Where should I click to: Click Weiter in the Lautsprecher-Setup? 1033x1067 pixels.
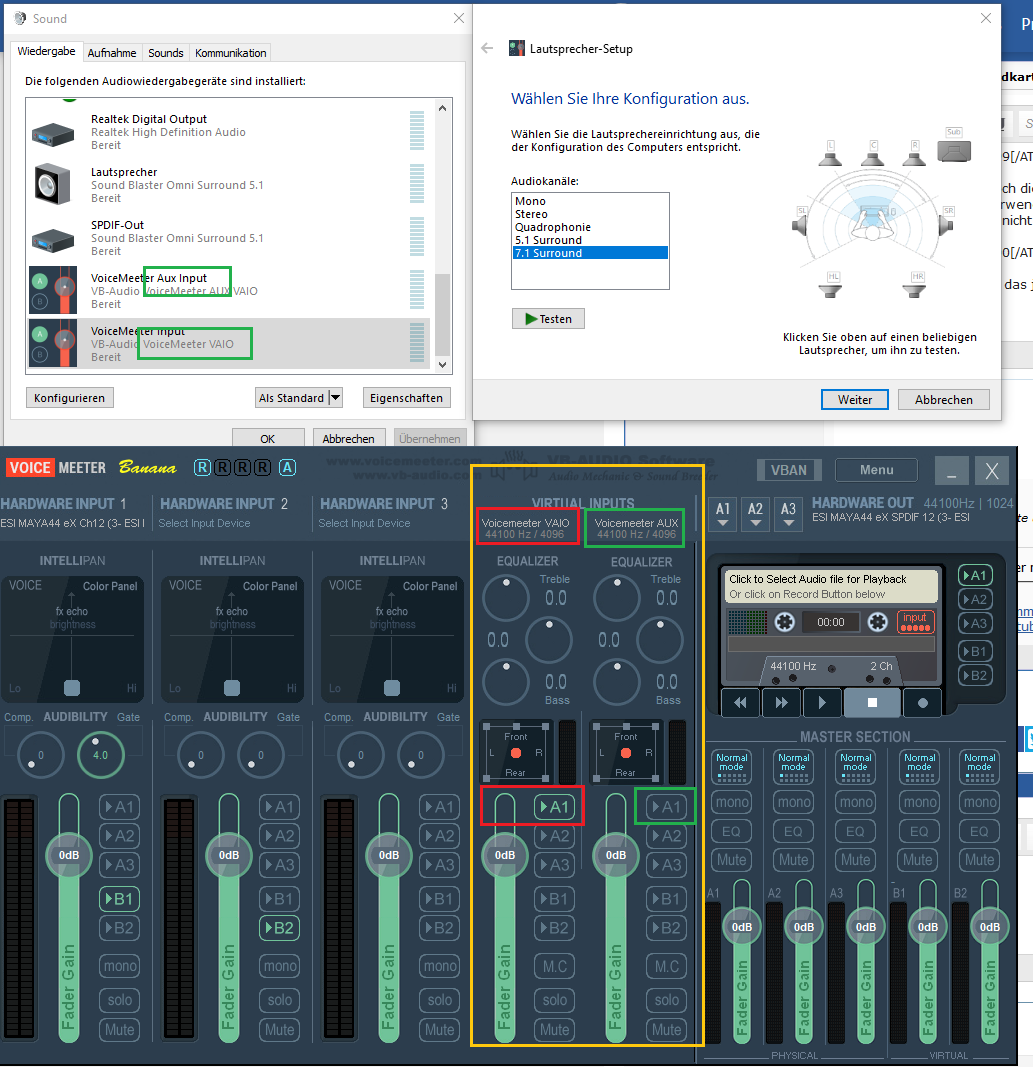pos(855,399)
